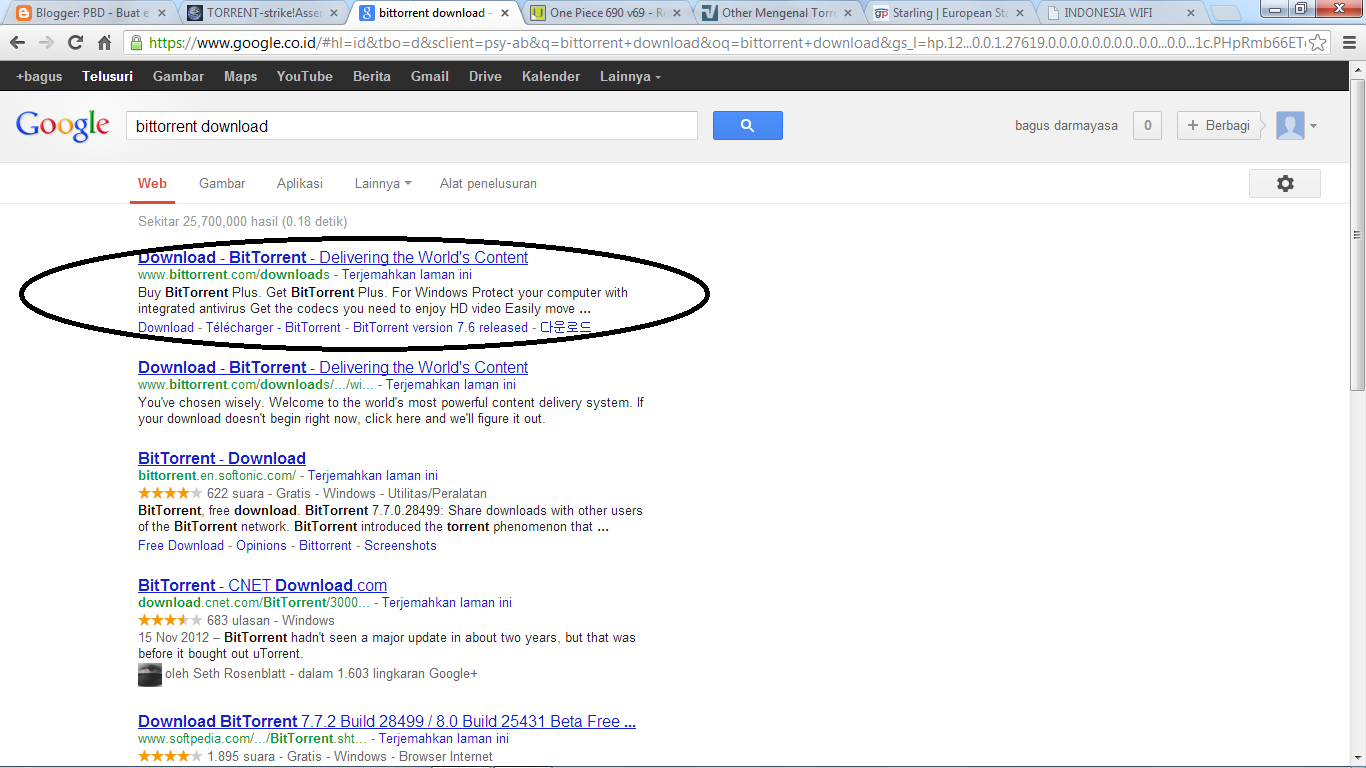1366x768 pixels.
Task: Click the notifications counter showing 0
Action: [x=1147, y=126]
